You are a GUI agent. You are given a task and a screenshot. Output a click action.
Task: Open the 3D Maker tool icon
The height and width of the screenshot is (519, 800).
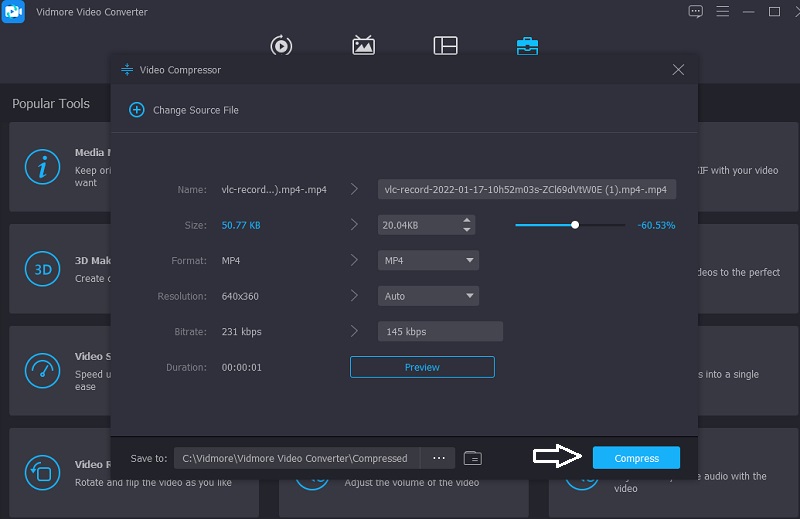click(42, 270)
